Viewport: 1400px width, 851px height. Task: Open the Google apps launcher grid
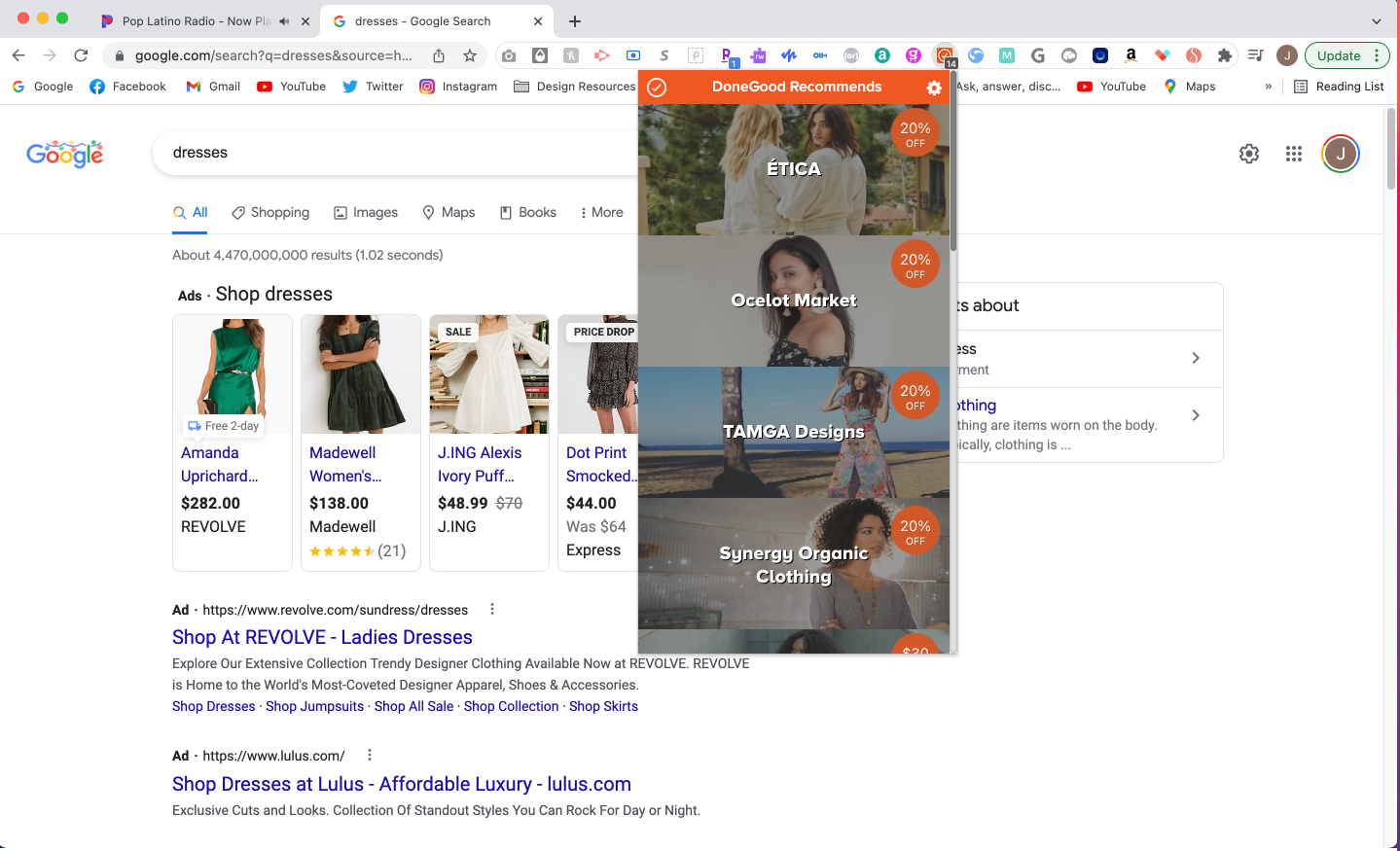[x=1293, y=153]
